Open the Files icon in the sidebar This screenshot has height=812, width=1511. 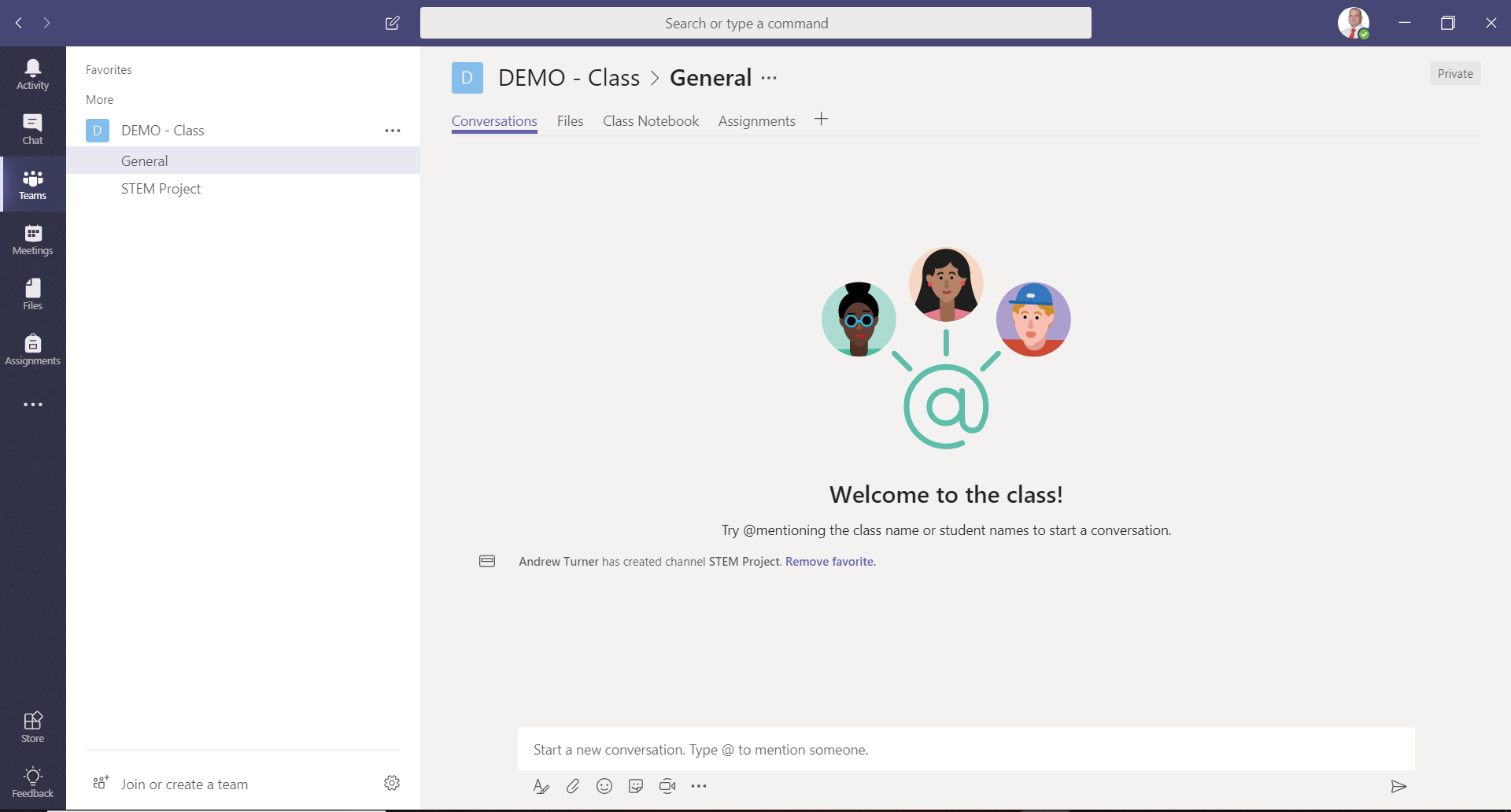[32, 295]
